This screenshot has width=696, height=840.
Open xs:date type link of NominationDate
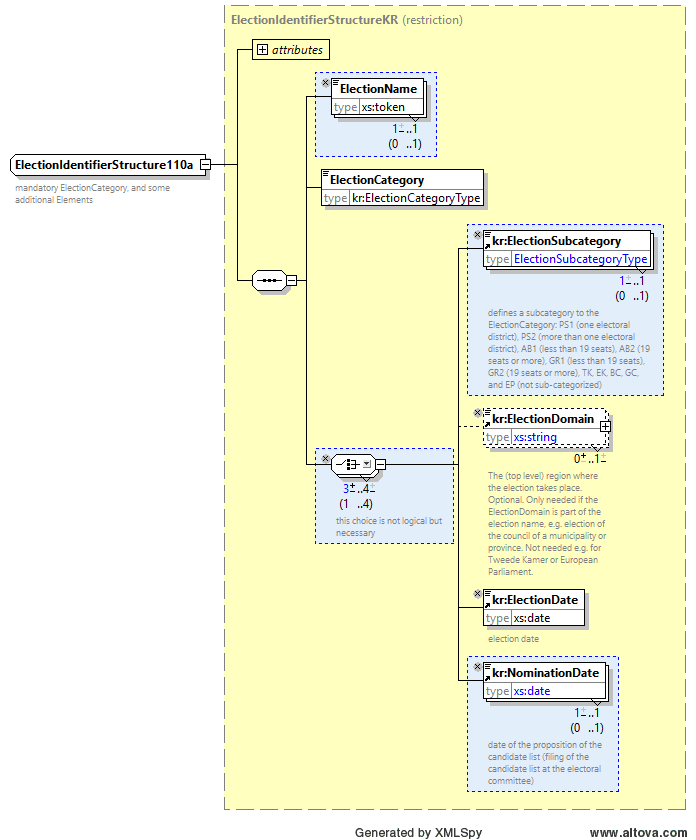(532, 691)
